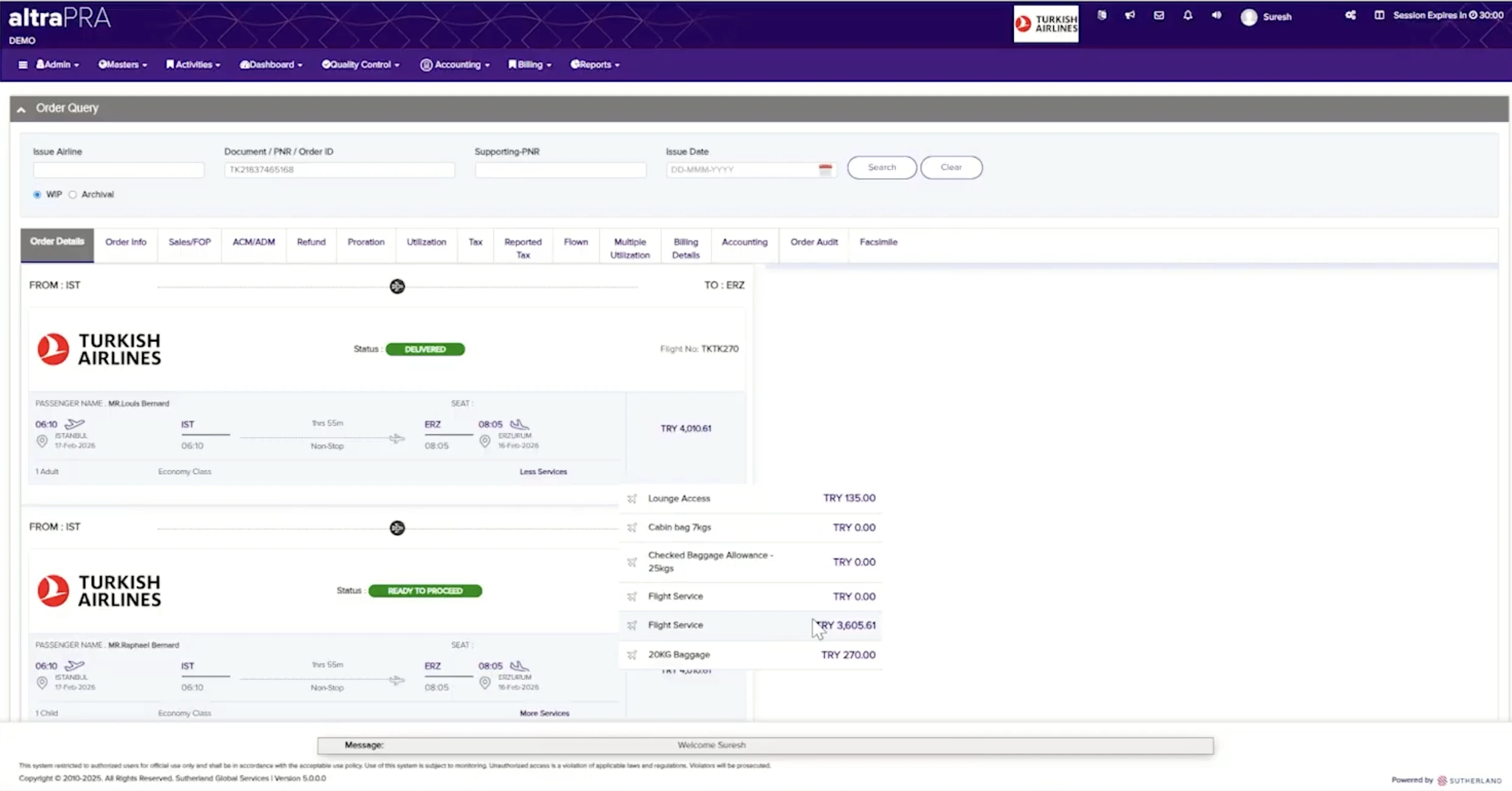This screenshot has height=791, width=1512.
Task: Open the hamburger menu in navigation bar
Action: [23, 64]
